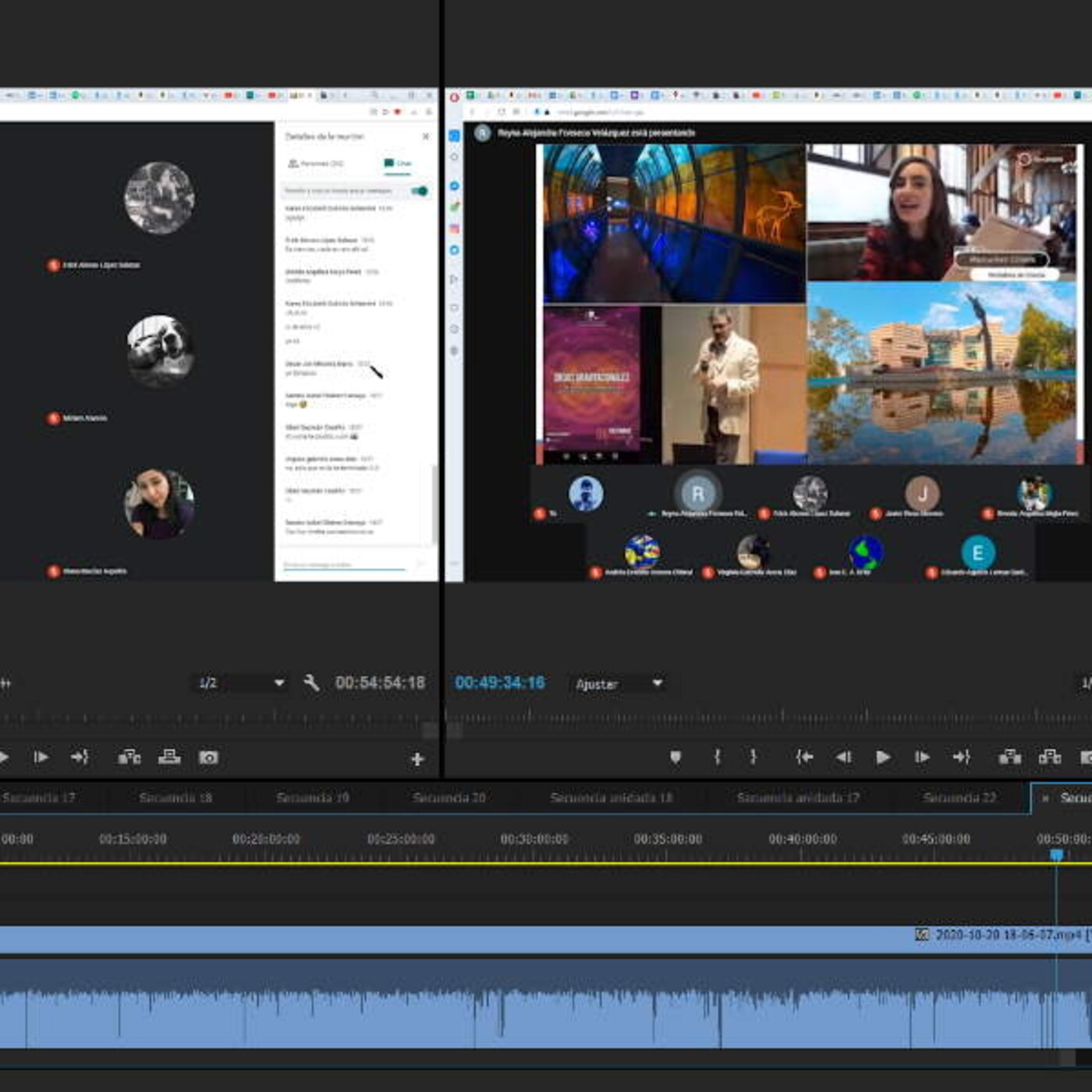Mark Out point in Program monitor

(x=753, y=757)
